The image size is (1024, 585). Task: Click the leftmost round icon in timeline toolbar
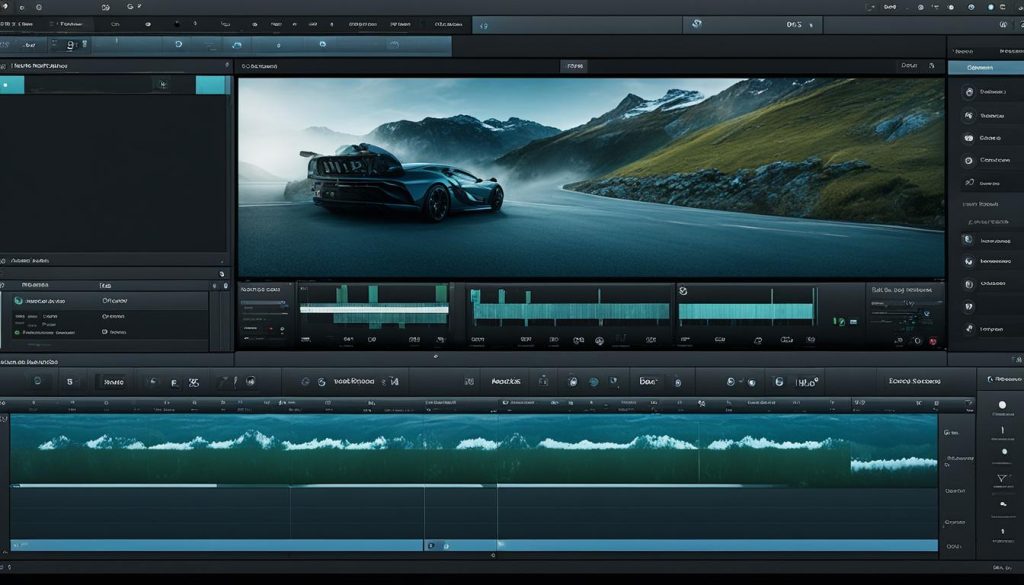pos(37,381)
